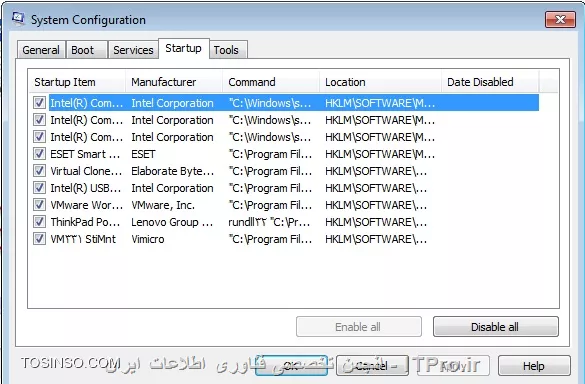The height and width of the screenshot is (384, 585).
Task: Sort by the Startup Item column header
Action: click(77, 82)
